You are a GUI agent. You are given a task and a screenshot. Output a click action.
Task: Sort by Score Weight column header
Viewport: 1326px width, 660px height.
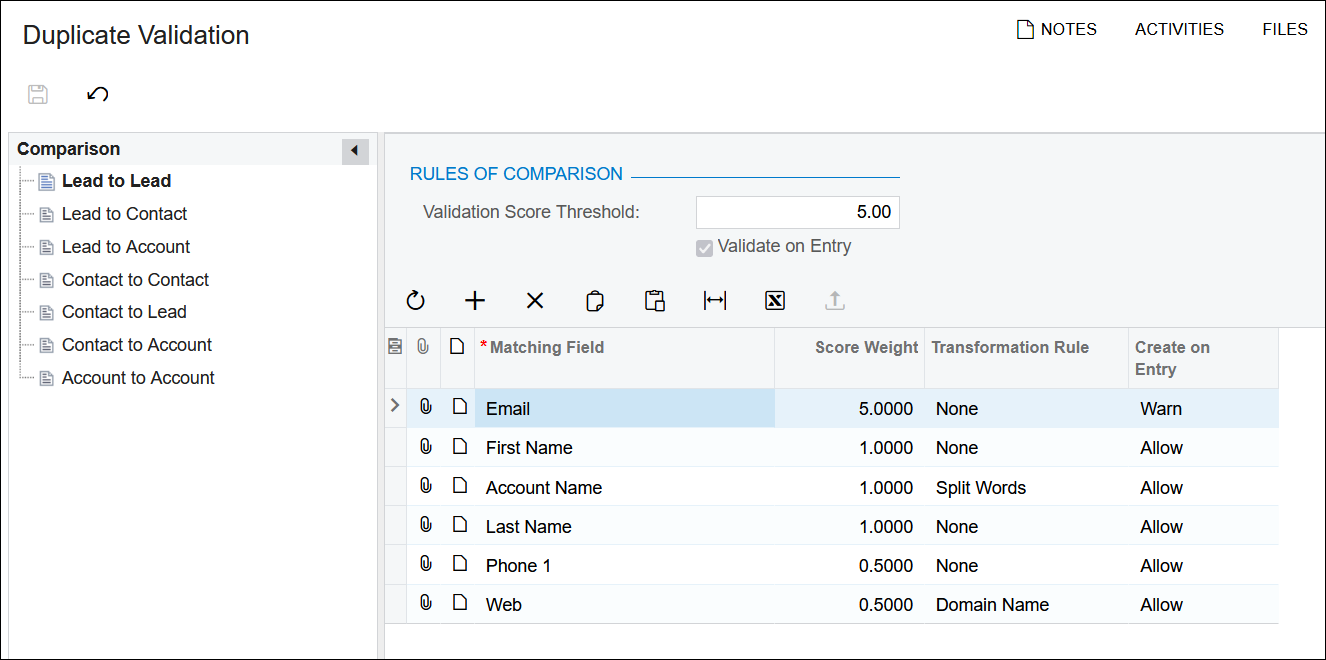(x=865, y=348)
